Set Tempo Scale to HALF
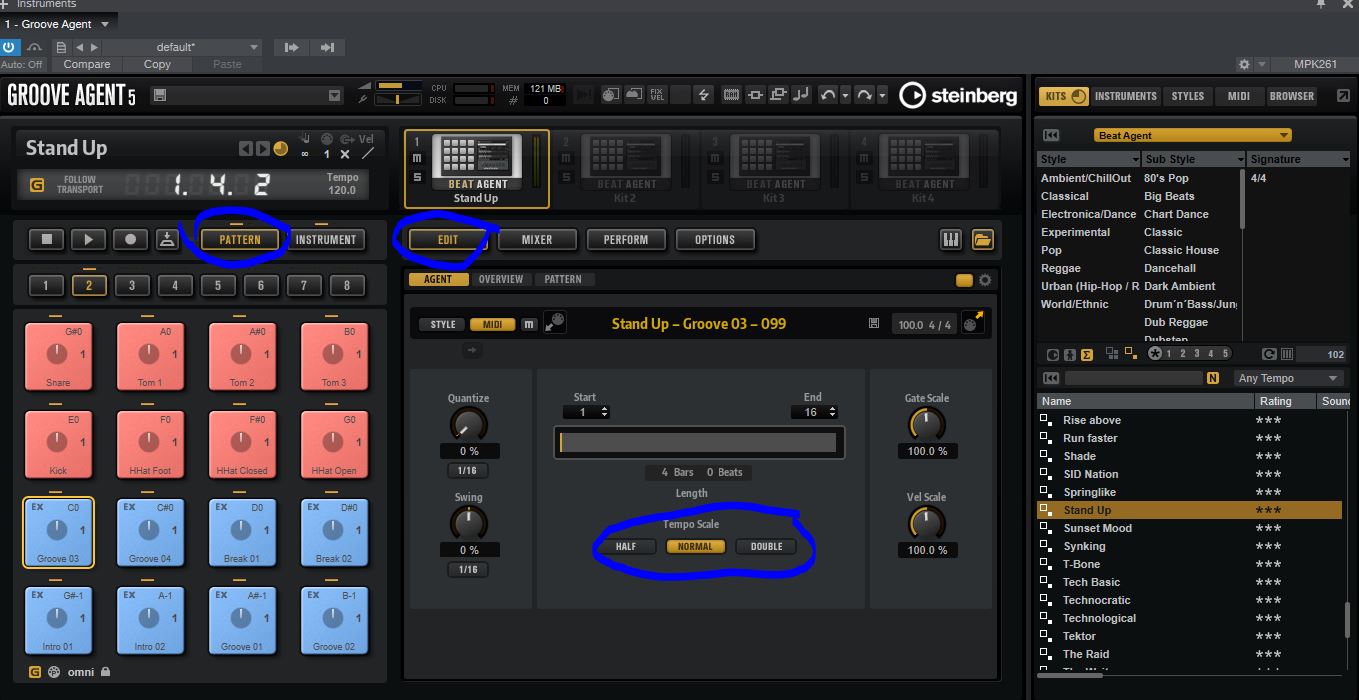 (626, 546)
